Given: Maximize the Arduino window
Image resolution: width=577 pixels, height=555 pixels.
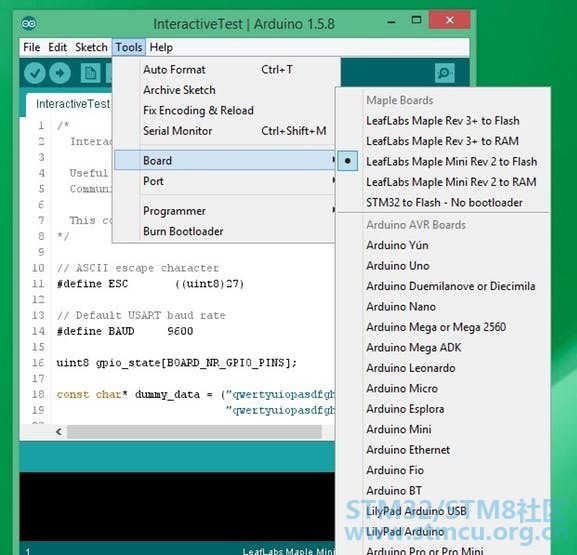Looking at the screenshot, I should pyautogui.click(x=416, y=20).
